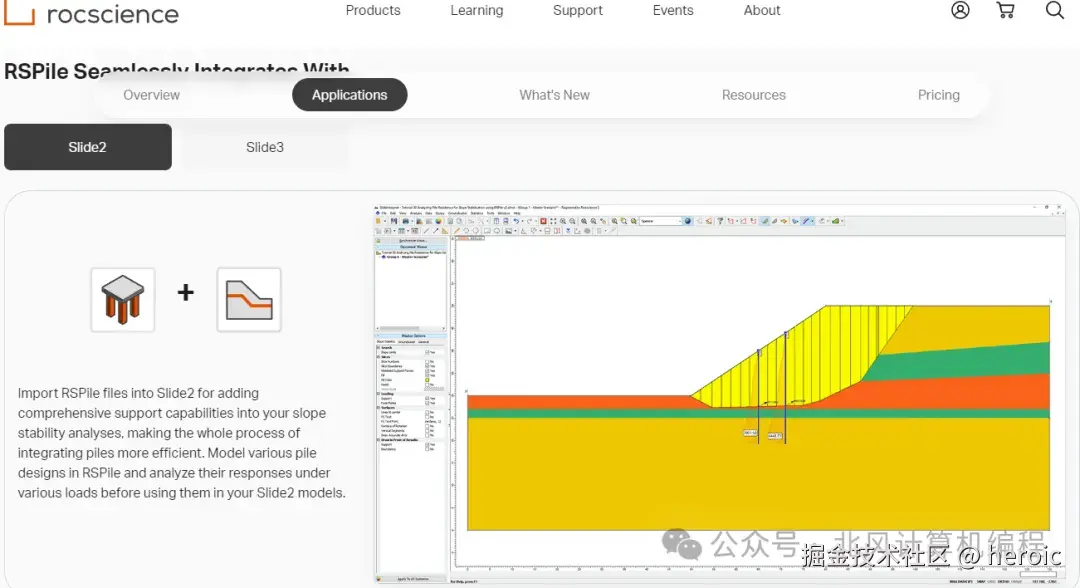Screen dimensions: 1080x588
Task: Click the Undo arrow in Slide2 toolbar
Action: point(516,221)
